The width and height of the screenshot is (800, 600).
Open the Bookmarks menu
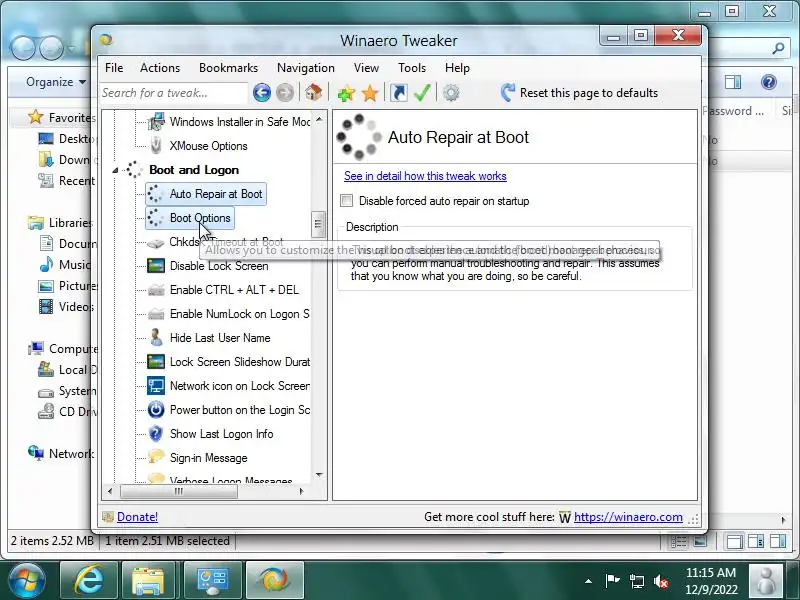tap(229, 68)
